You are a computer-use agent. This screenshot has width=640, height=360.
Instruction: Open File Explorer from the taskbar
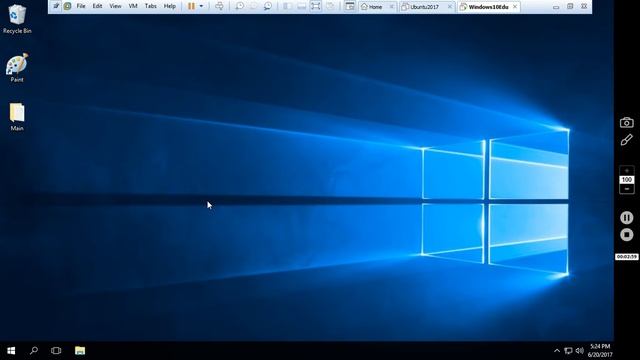coord(80,351)
